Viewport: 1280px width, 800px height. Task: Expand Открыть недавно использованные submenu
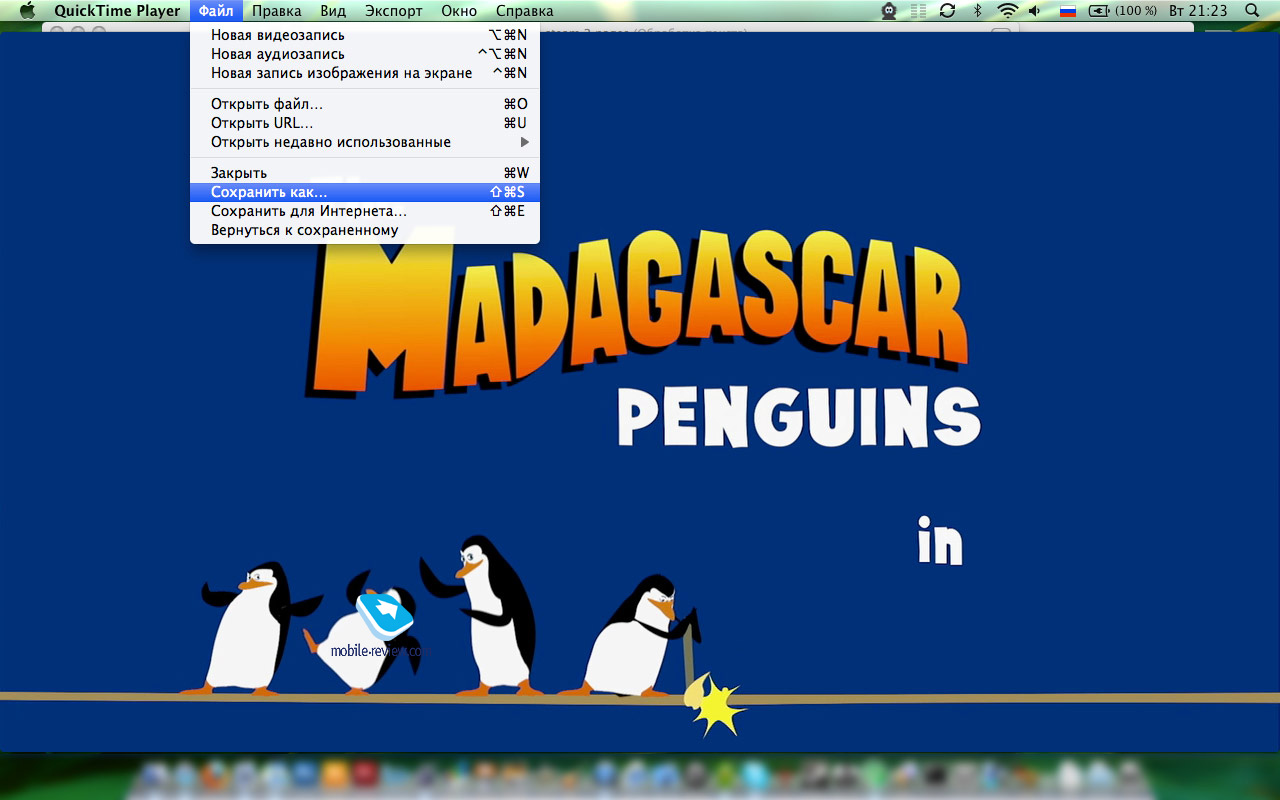(x=365, y=142)
